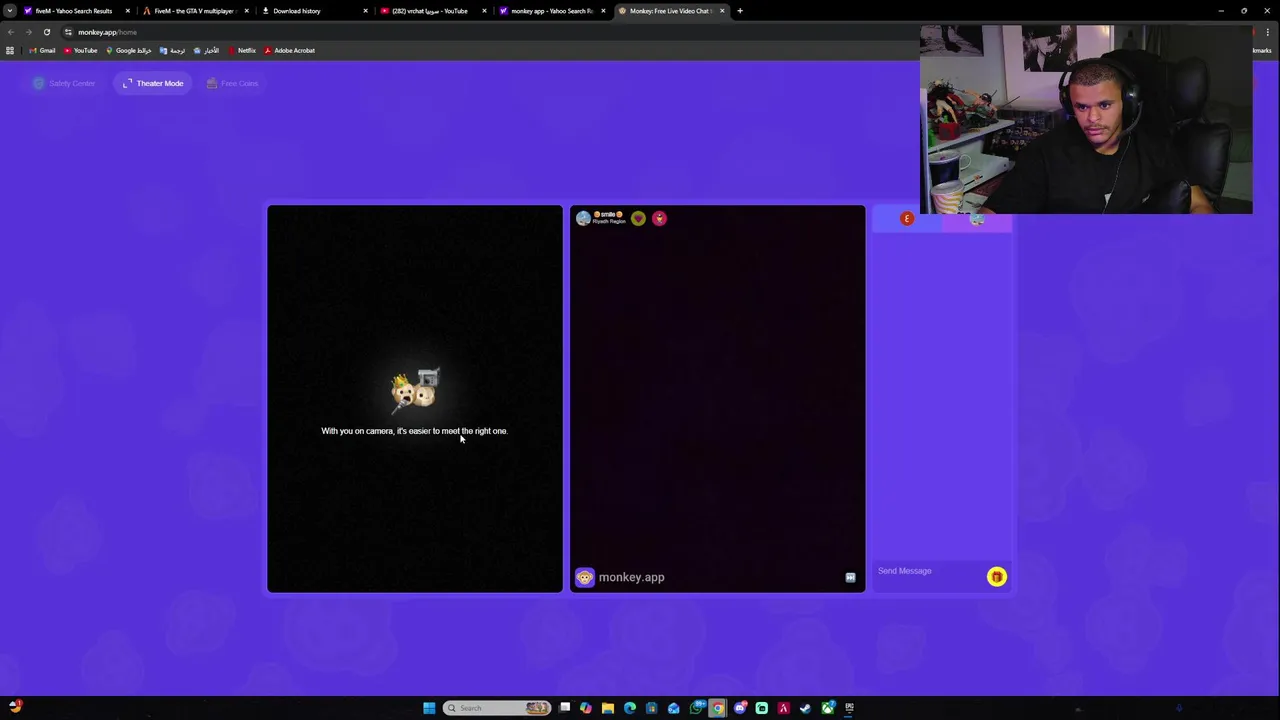Open the Free Coins offer
The height and width of the screenshot is (720, 1280).
click(233, 83)
